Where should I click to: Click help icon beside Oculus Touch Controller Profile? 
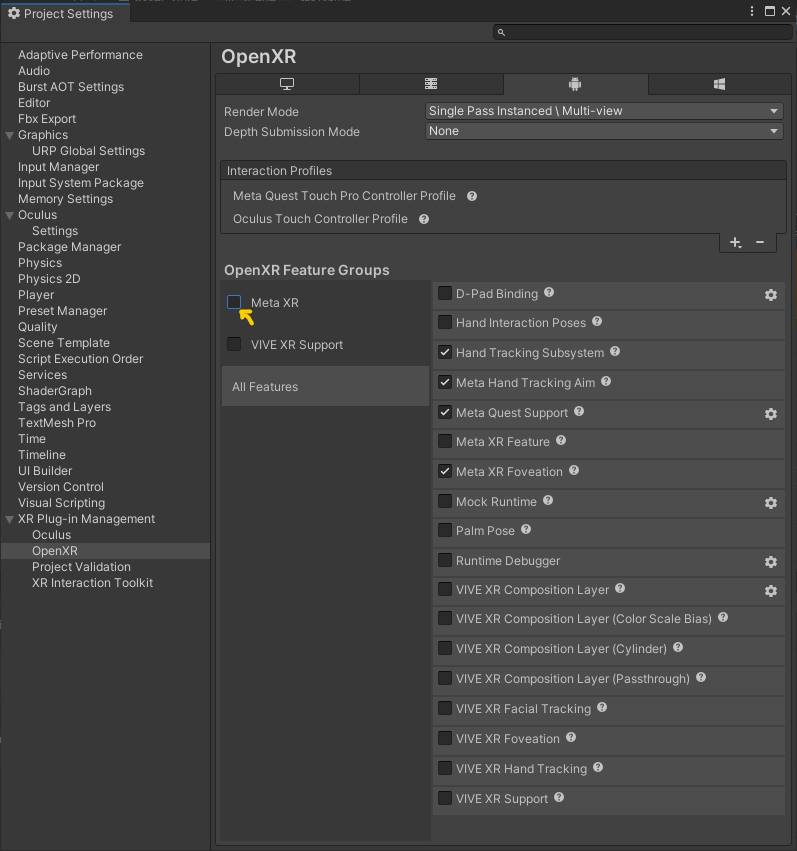423,218
